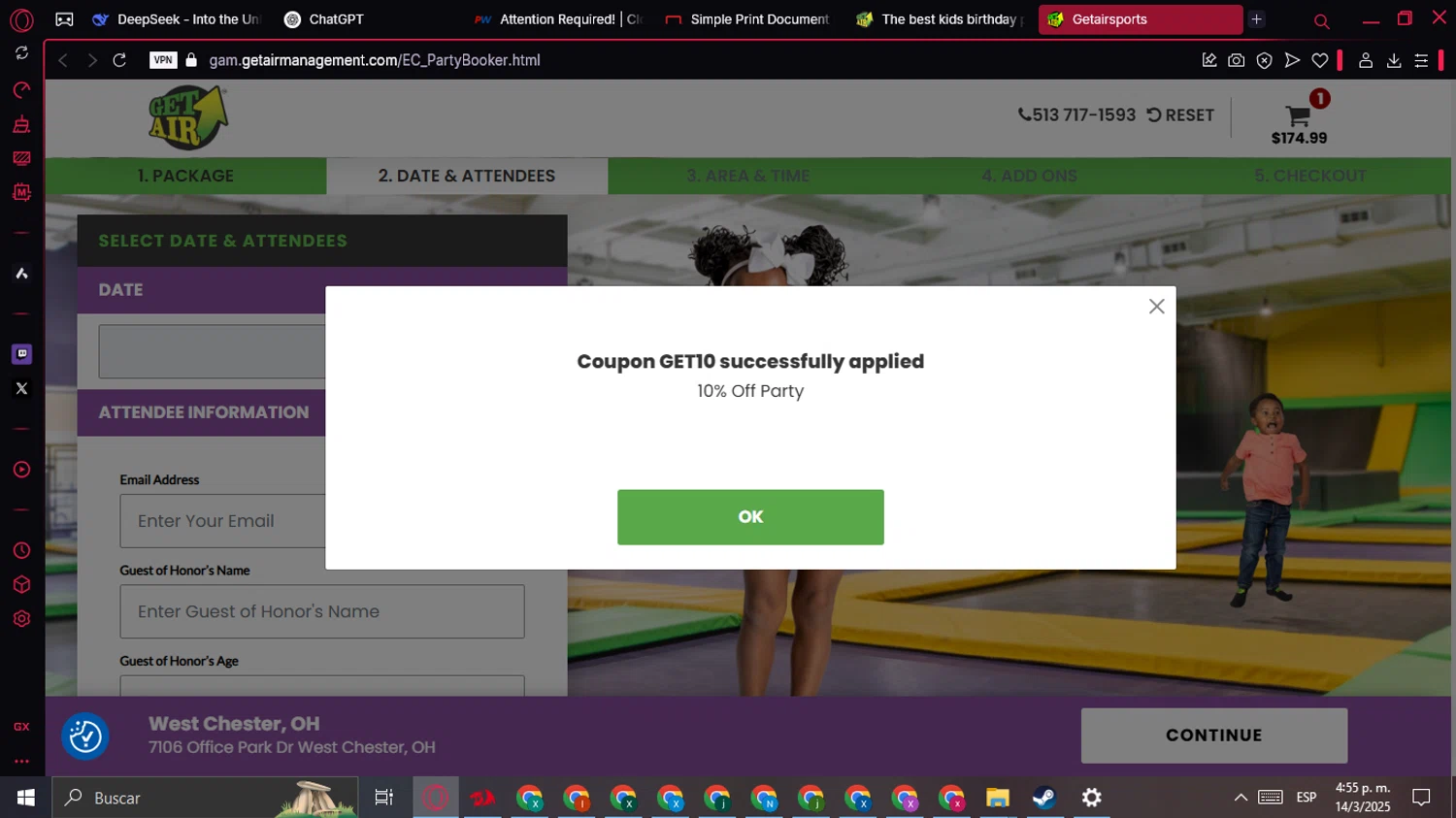The width and height of the screenshot is (1456, 818).
Task: Open the Downloads toolbar icon
Action: tap(1394, 60)
